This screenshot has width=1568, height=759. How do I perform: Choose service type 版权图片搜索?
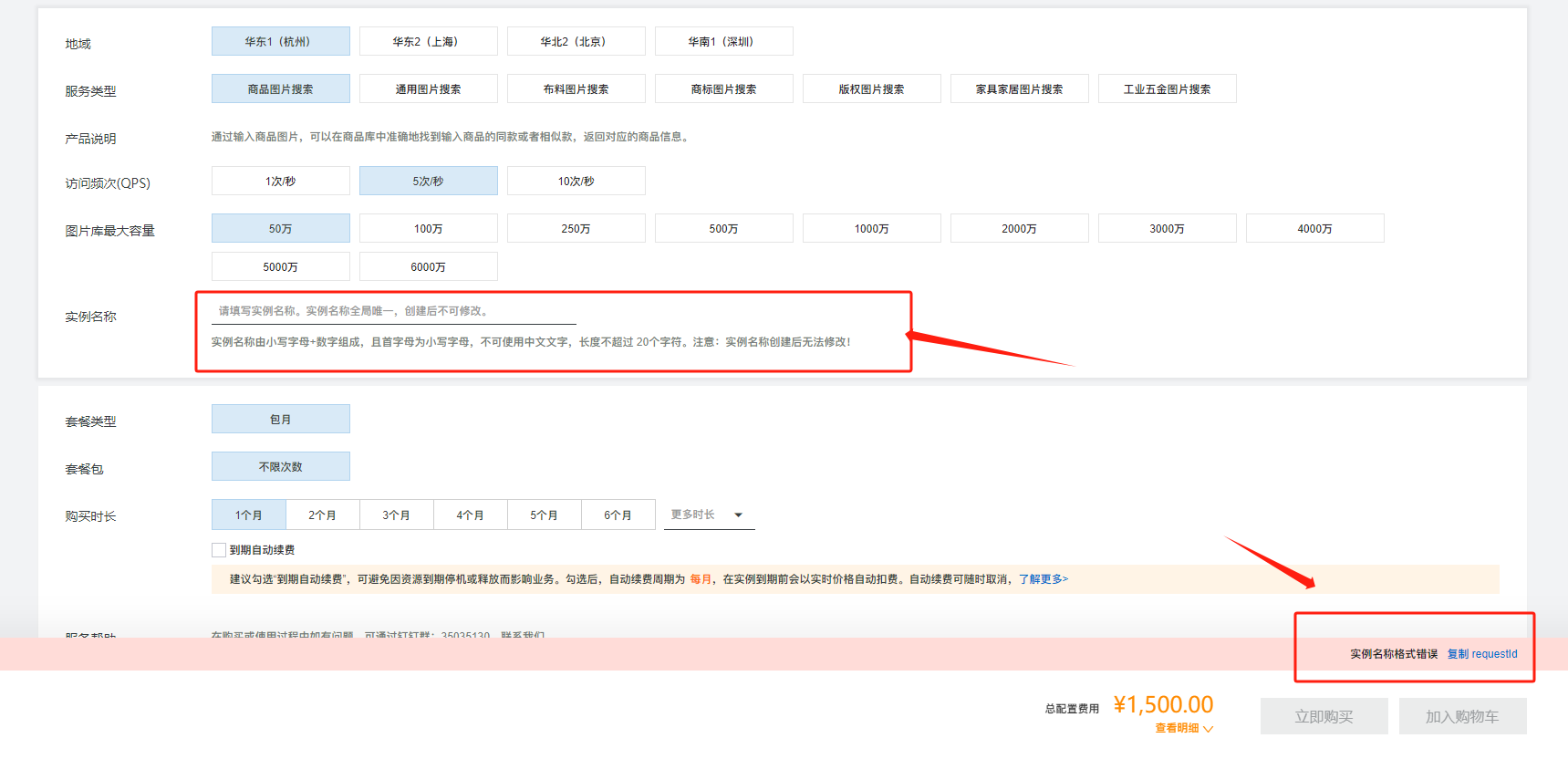872,88
